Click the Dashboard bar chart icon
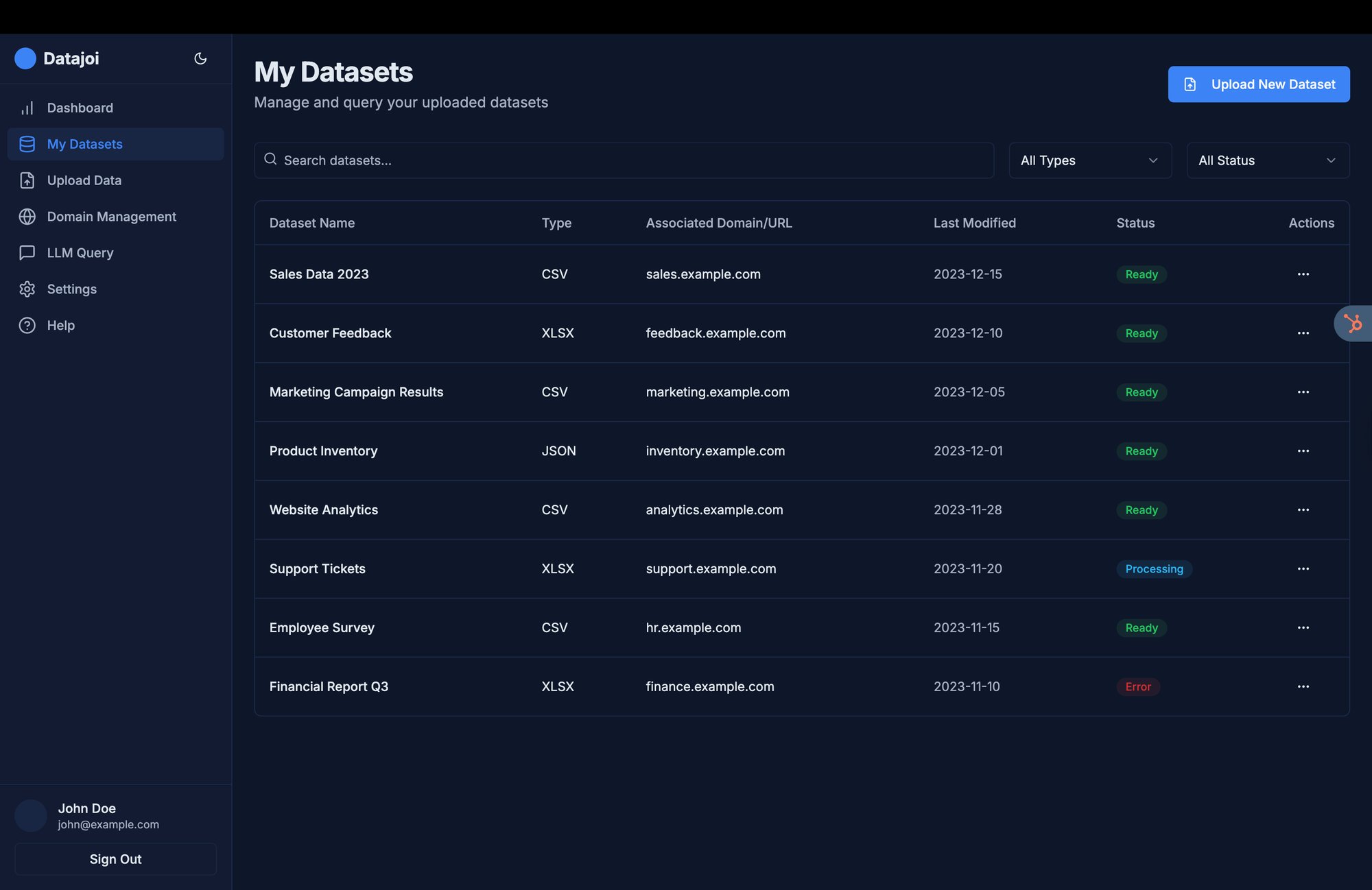Image resolution: width=1372 pixels, height=890 pixels. coord(27,108)
